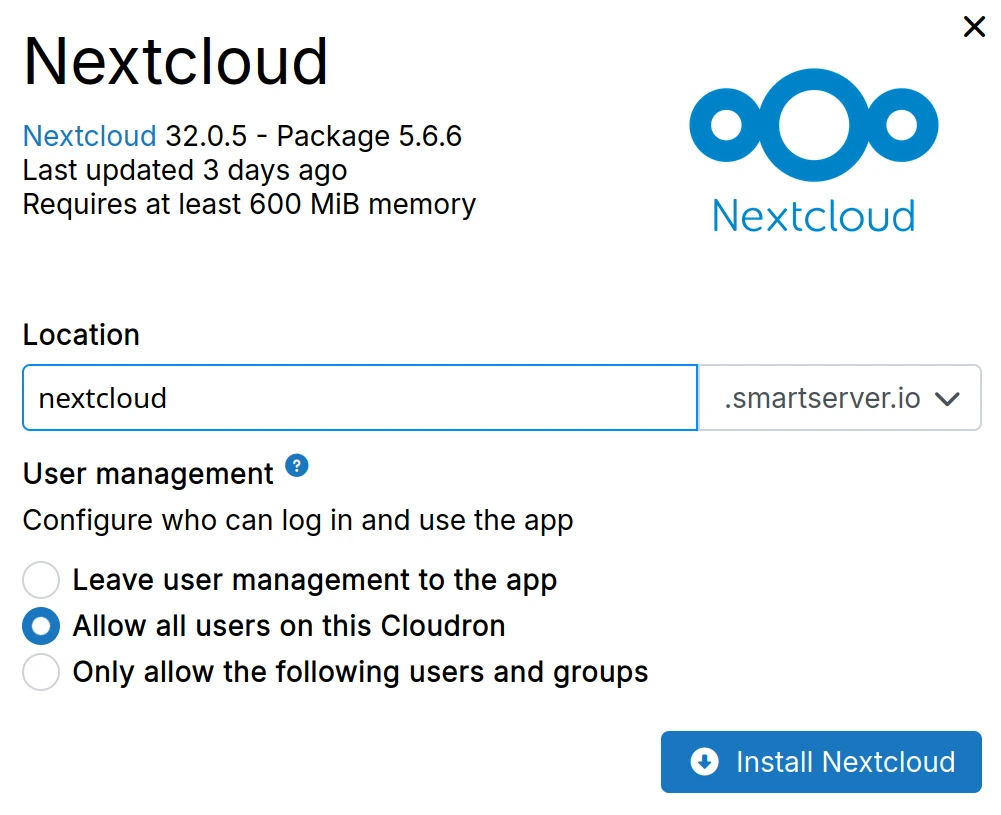
Task: Select Only allow the following users and groups
Action: [42, 672]
